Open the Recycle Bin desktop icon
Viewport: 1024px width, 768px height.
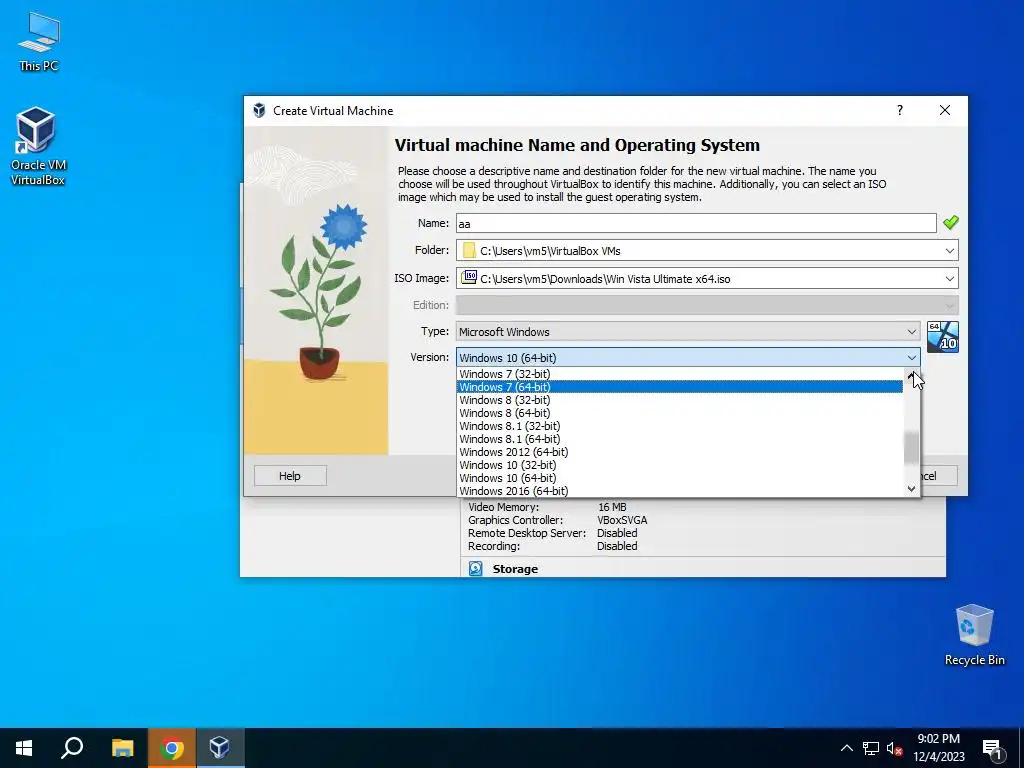pos(974,635)
